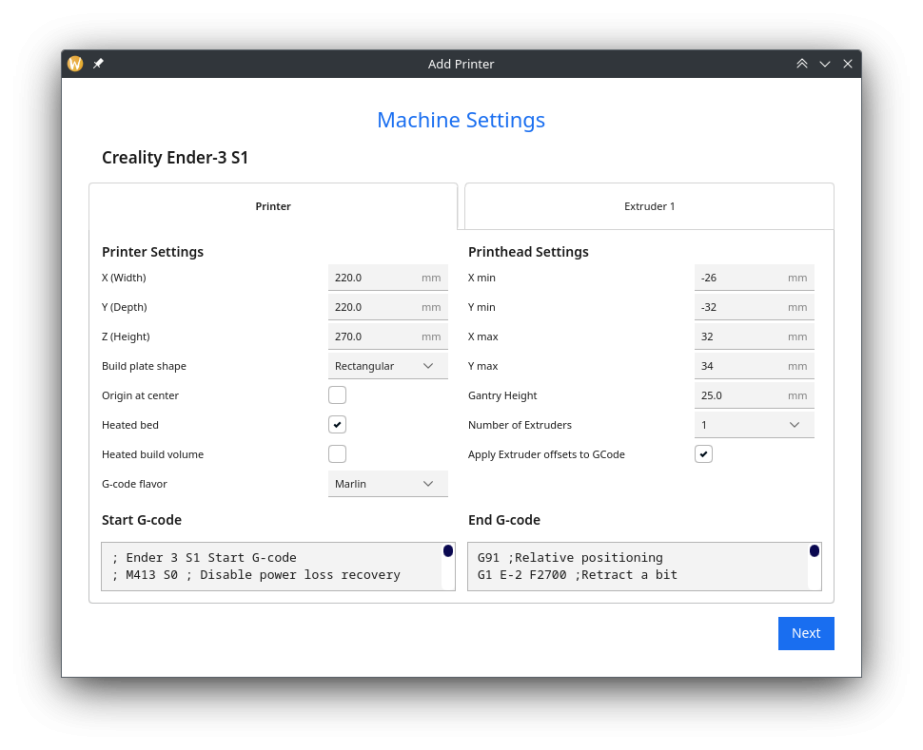Click the Cura app icon in title bar
923x750 pixels.
(75, 64)
